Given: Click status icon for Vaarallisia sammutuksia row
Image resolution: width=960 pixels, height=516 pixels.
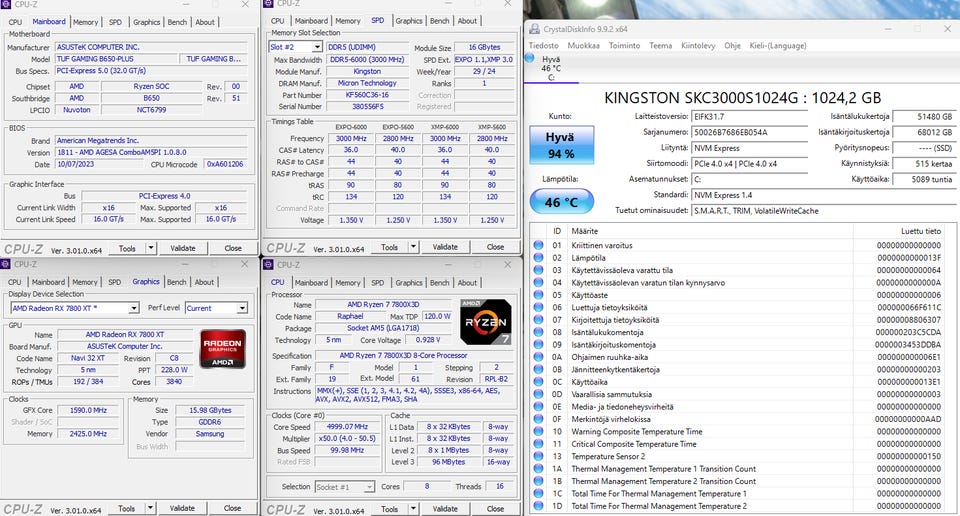Looking at the screenshot, I should tap(538, 394).
